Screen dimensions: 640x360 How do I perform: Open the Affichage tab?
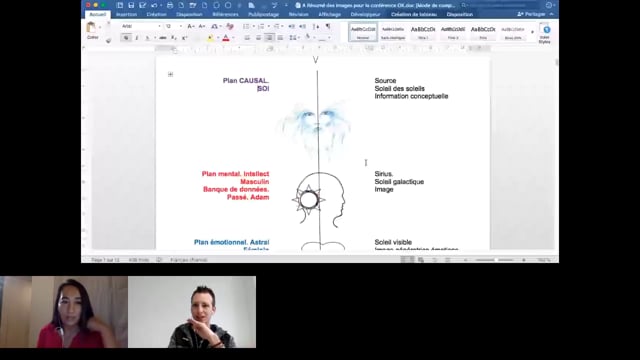pos(329,14)
